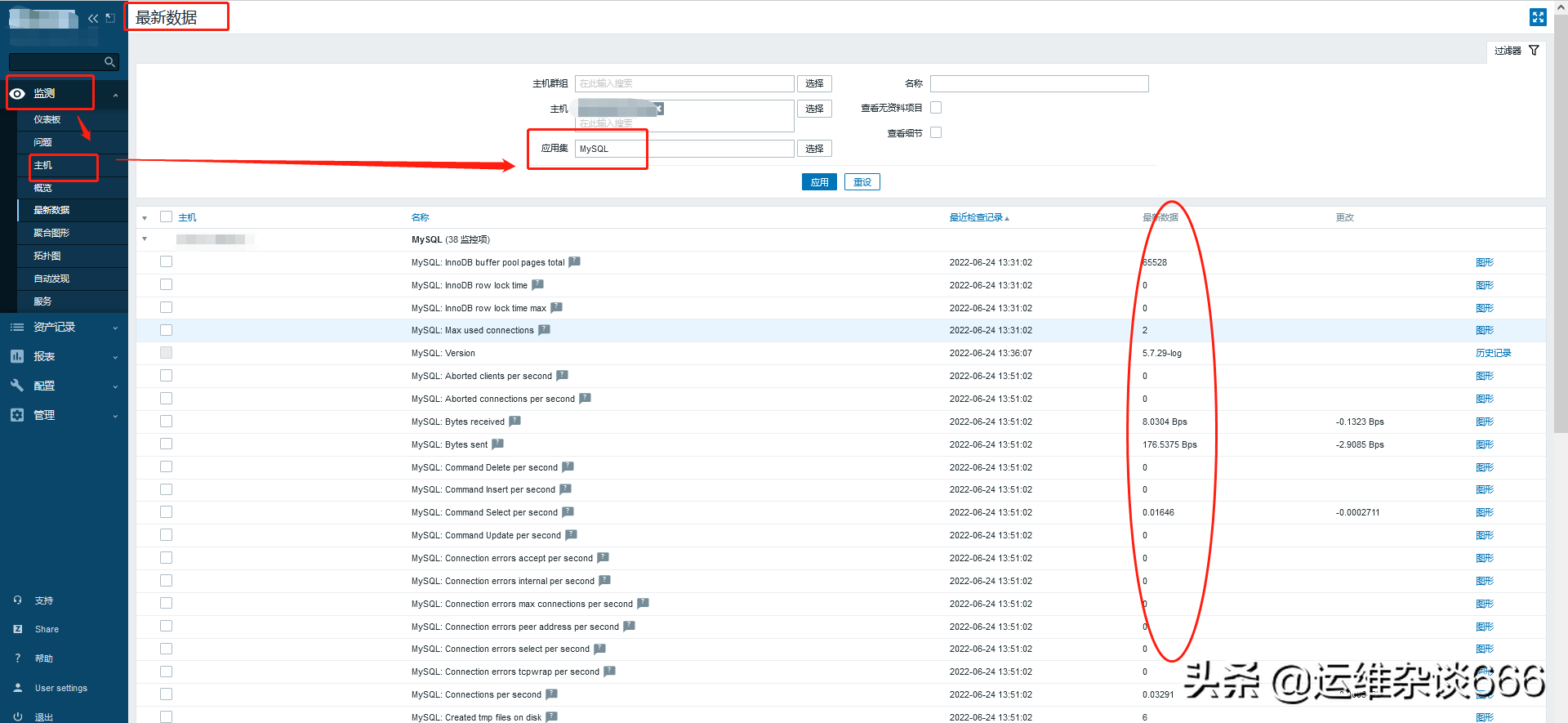Collapse the sidebar with double chevron icon

pos(93,18)
